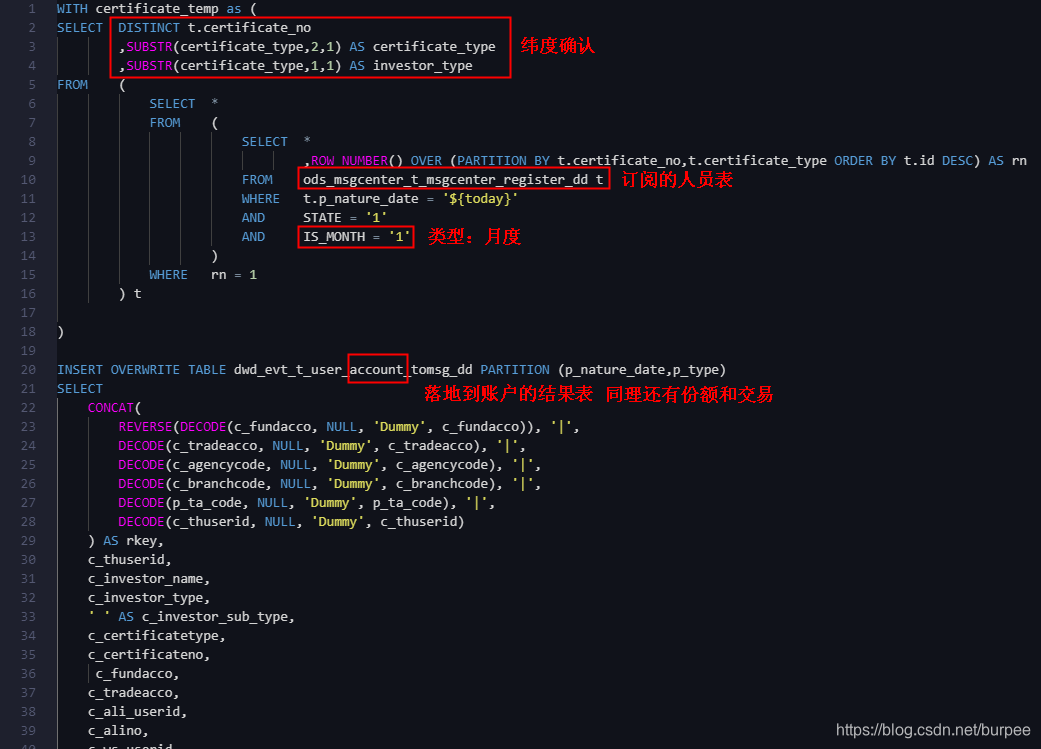This screenshot has height=749, width=1041.
Task: Click 'c_ali_userid,' on line 38
Action: pyautogui.click(x=137, y=712)
